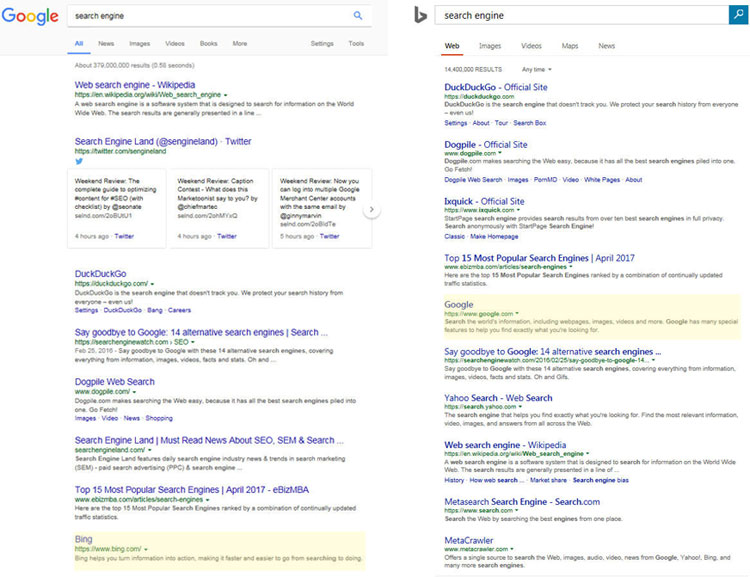
Task: Expand the arrow beside duckduckgo.com URL on Google
Action: 152,284
